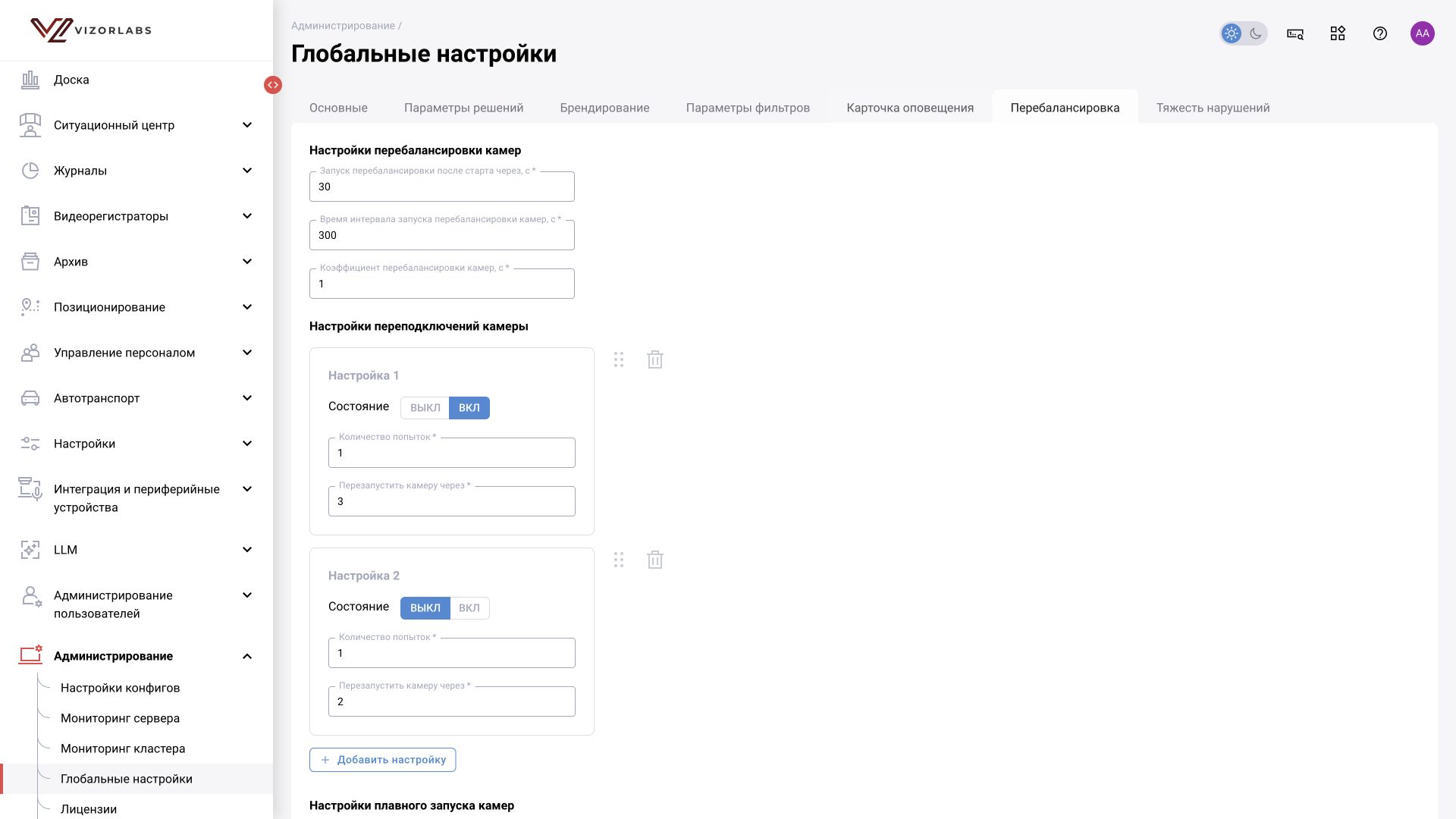The image size is (1456, 819).
Task: Switch Настройка 2 state to ВКЛ
Action: (469, 608)
